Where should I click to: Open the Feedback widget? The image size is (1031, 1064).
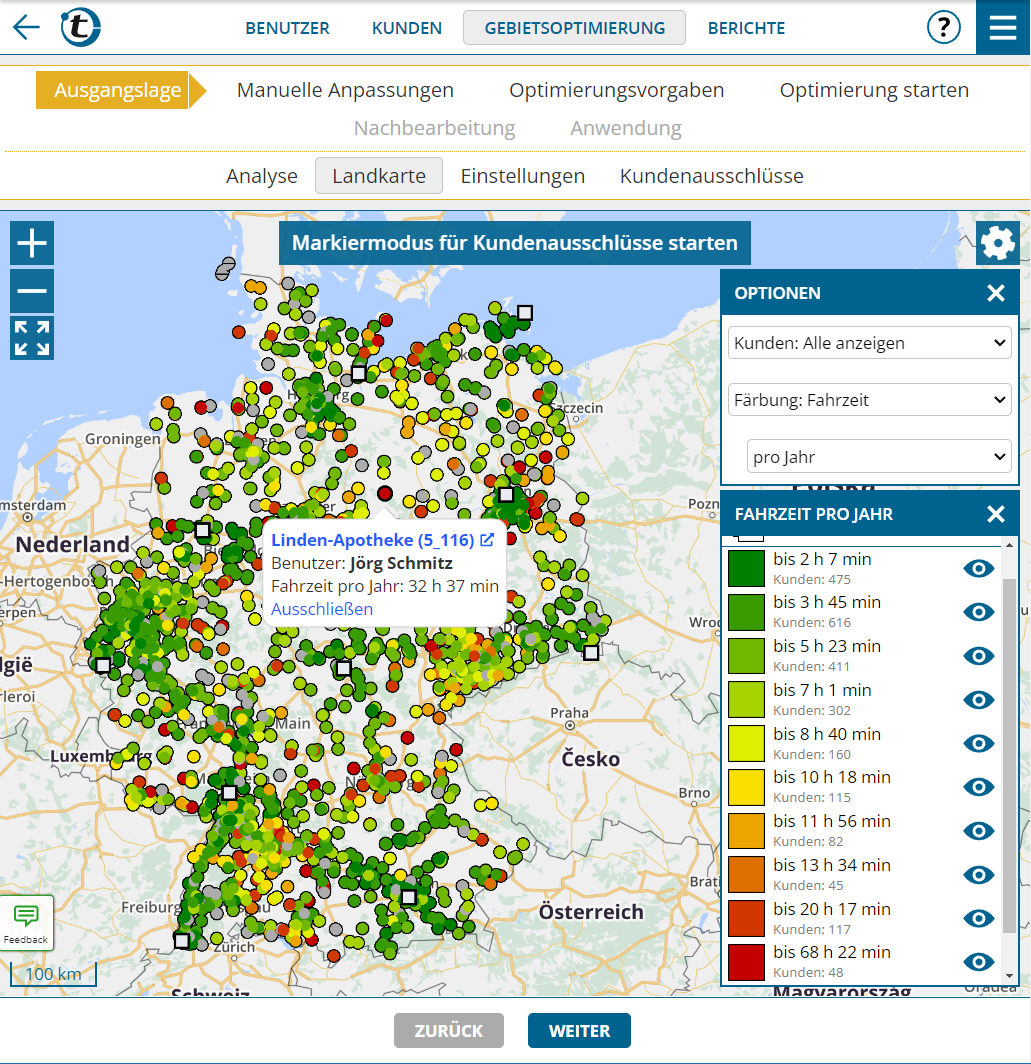[x=26, y=922]
